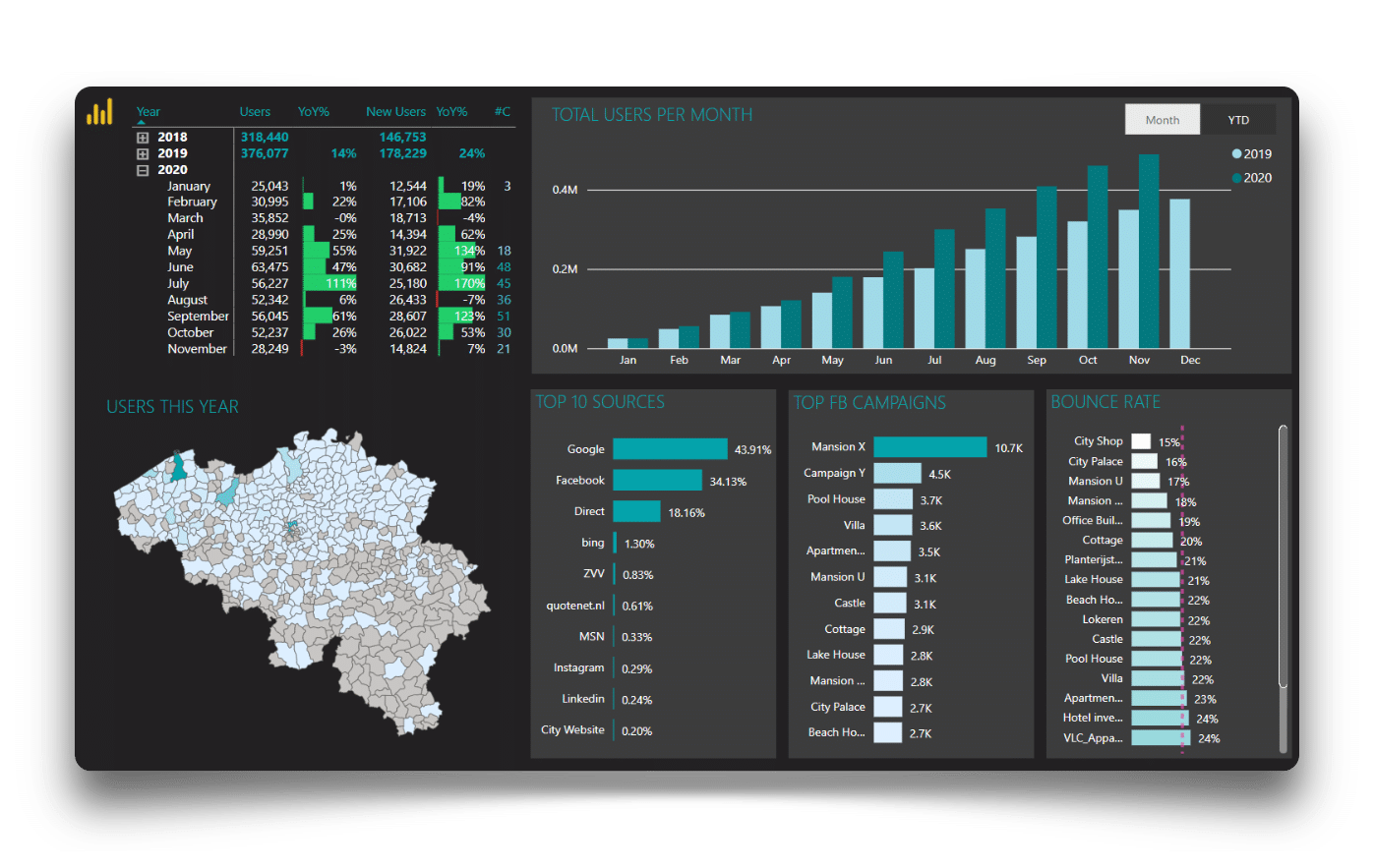Select the July row label

[x=178, y=283]
